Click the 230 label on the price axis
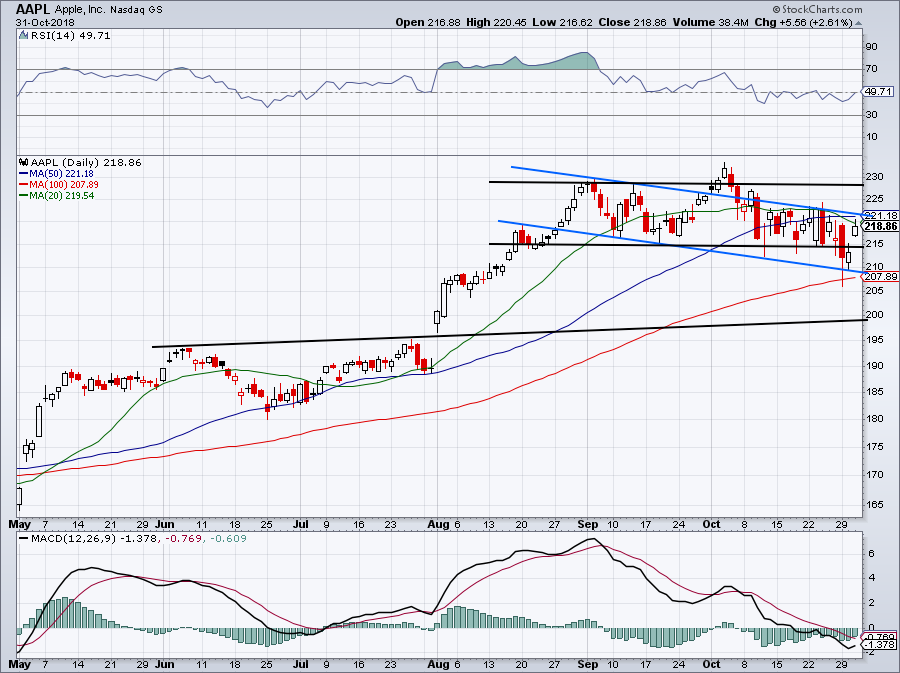Viewport: 900px width, 673px height. 874,177
